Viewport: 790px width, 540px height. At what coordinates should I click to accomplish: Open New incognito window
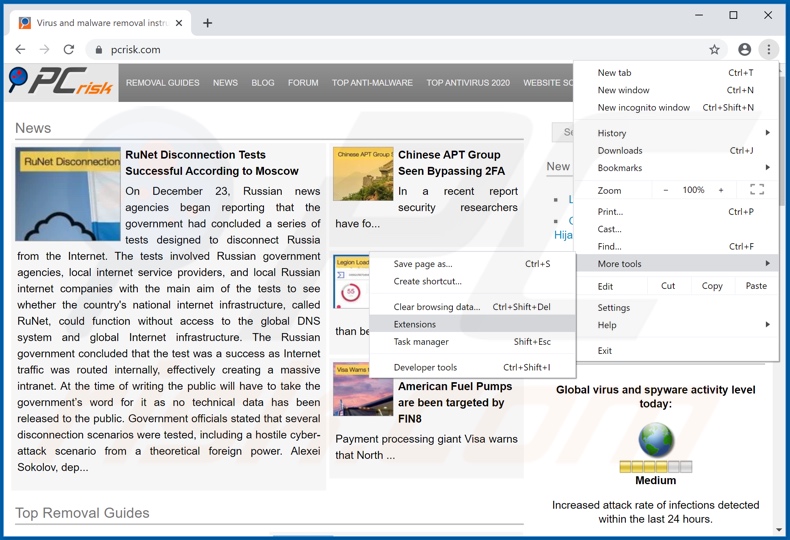(644, 107)
